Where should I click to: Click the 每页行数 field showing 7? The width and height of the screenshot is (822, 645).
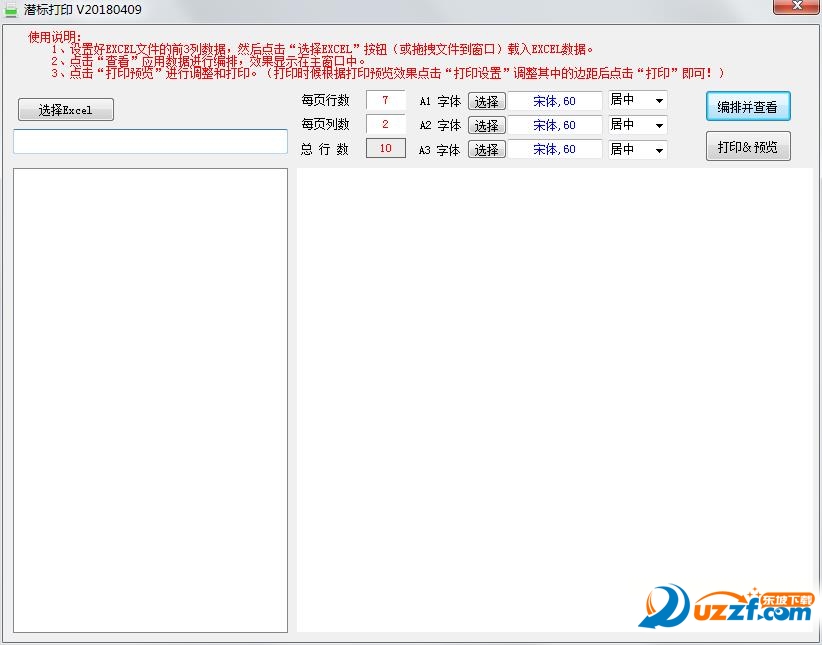point(385,100)
